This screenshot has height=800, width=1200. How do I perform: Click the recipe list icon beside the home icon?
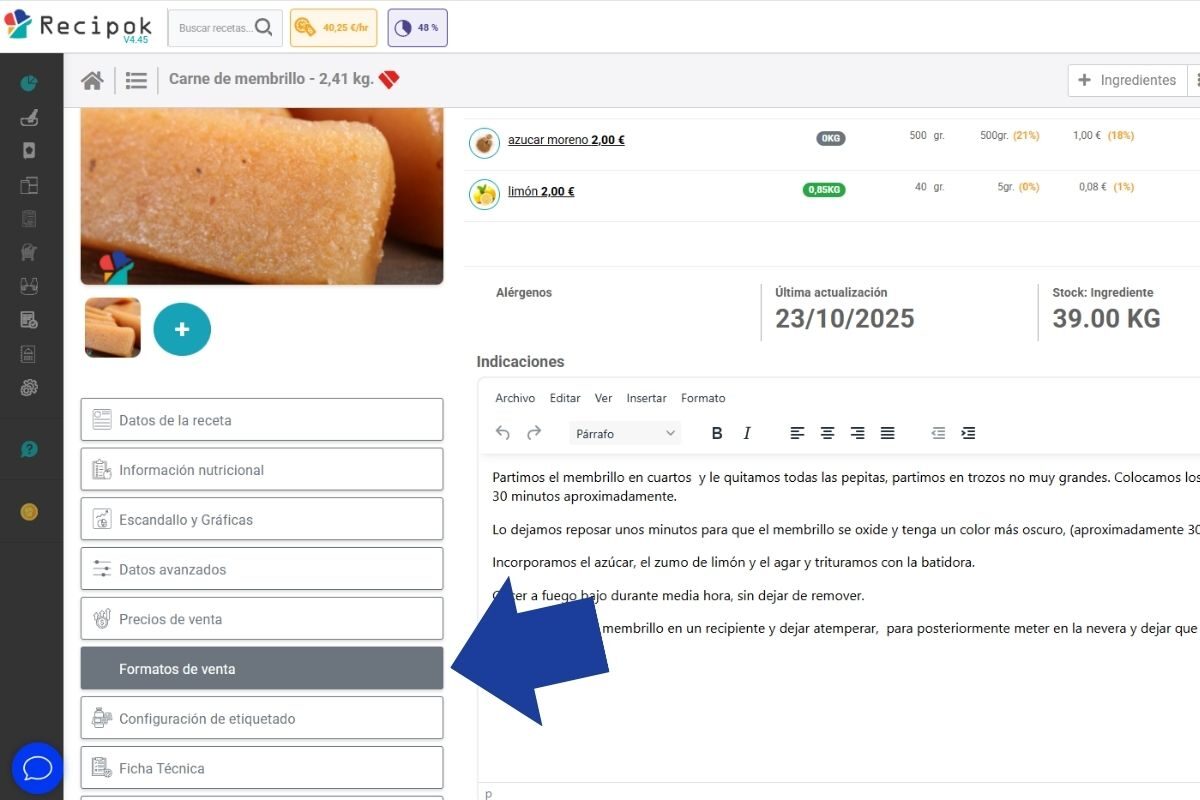[136, 80]
